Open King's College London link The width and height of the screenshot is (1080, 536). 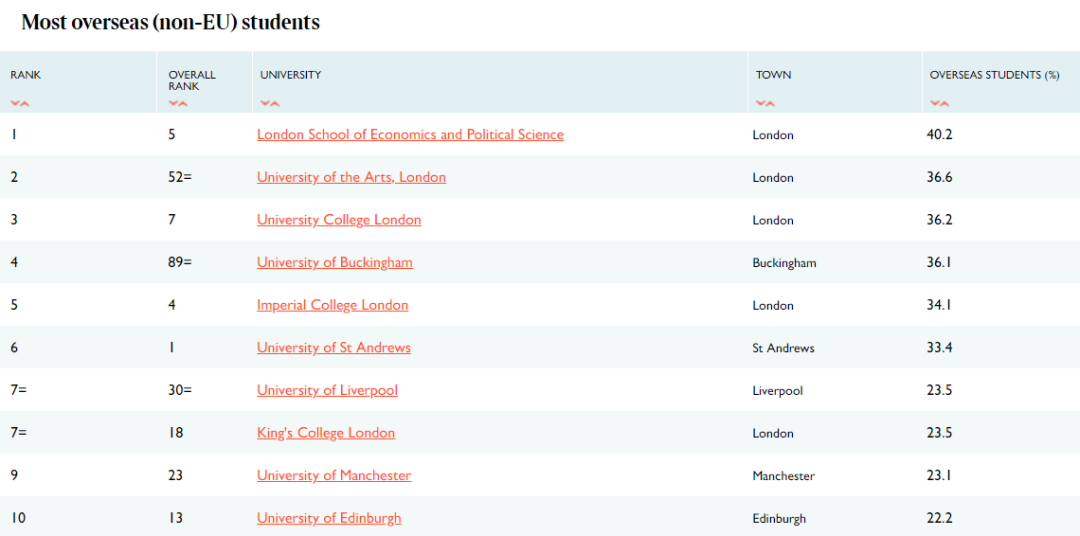tap(325, 433)
